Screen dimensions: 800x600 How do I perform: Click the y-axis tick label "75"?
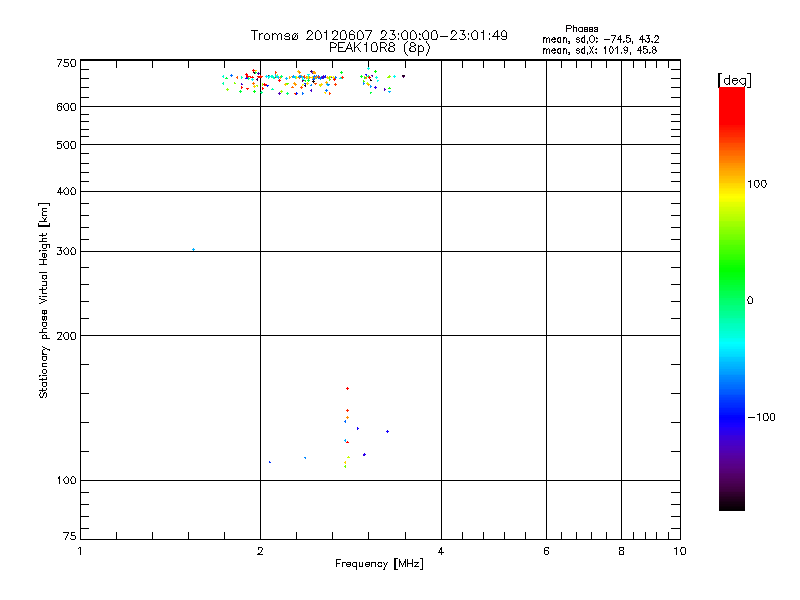pos(70,536)
